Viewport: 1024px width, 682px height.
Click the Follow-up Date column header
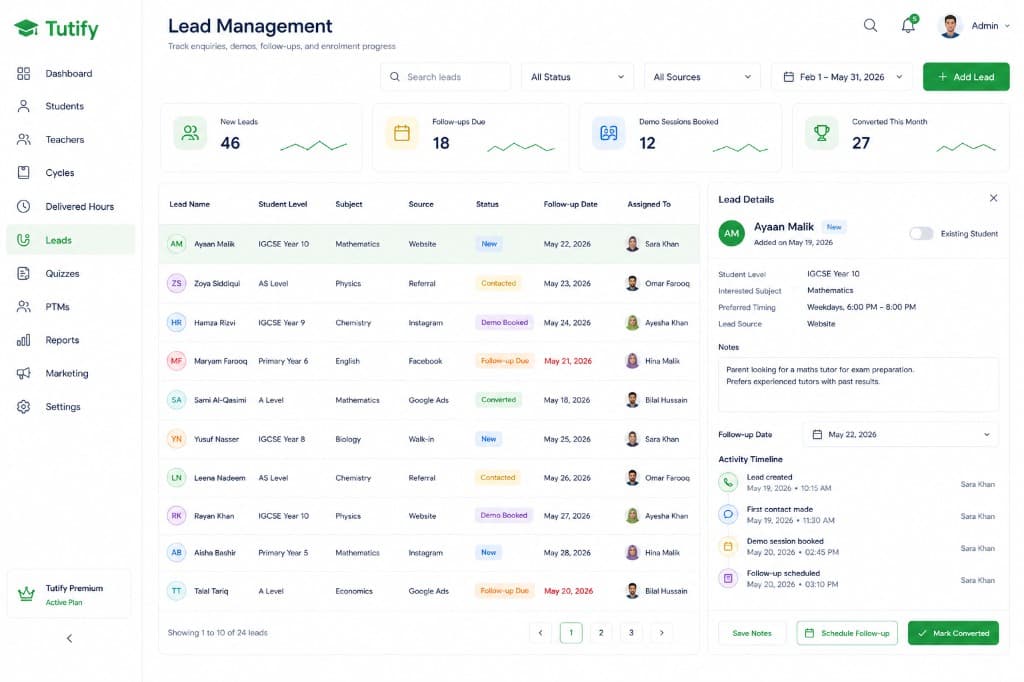(x=570, y=204)
